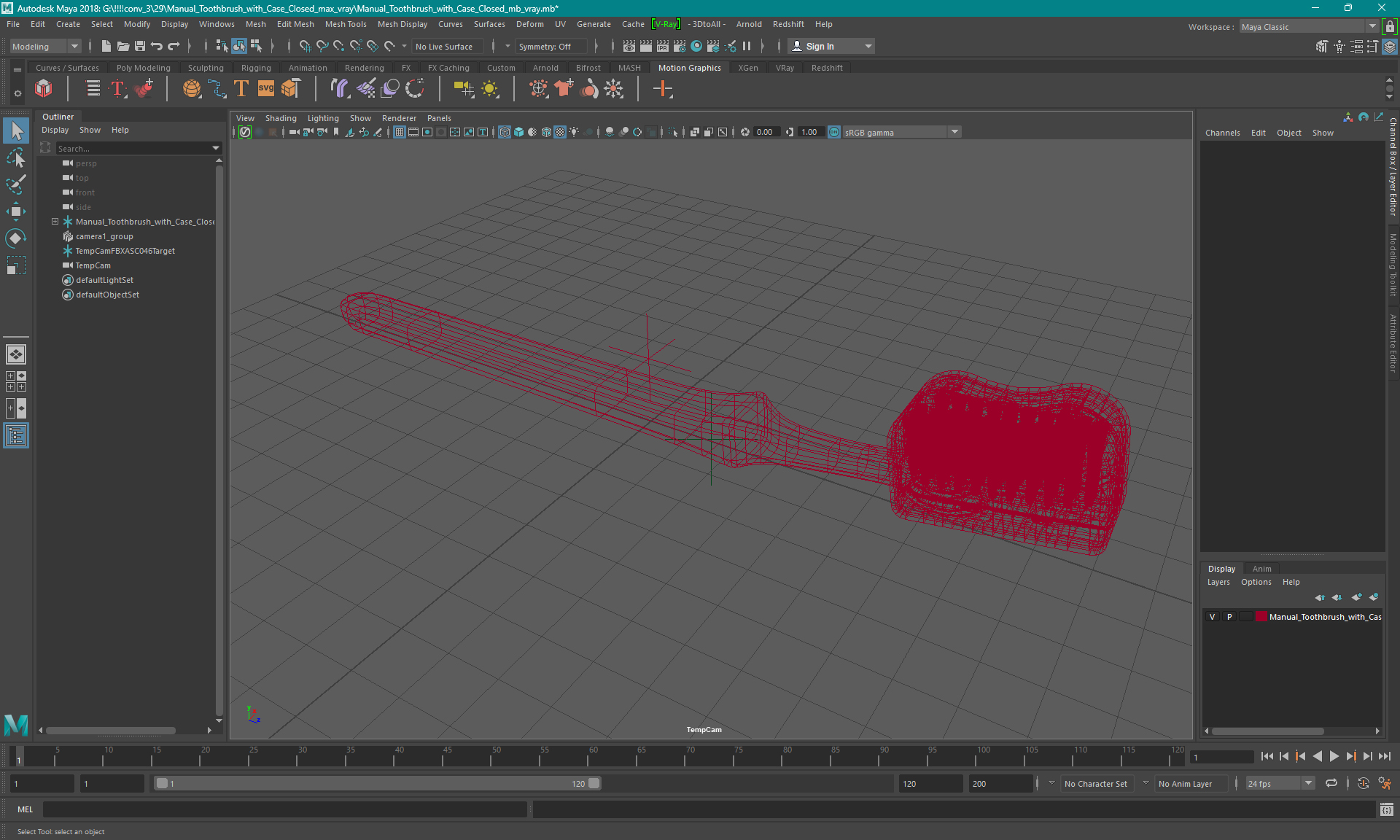
Task: Click the Redo arrow icon
Action: click(174, 46)
